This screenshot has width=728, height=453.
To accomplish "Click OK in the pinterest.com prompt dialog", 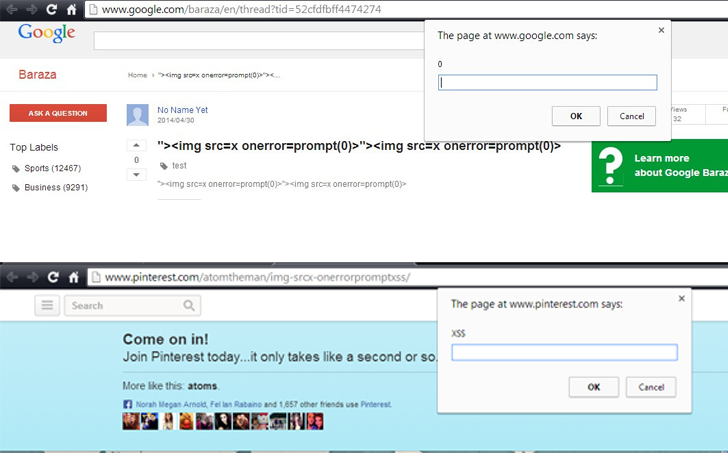I will (594, 387).
